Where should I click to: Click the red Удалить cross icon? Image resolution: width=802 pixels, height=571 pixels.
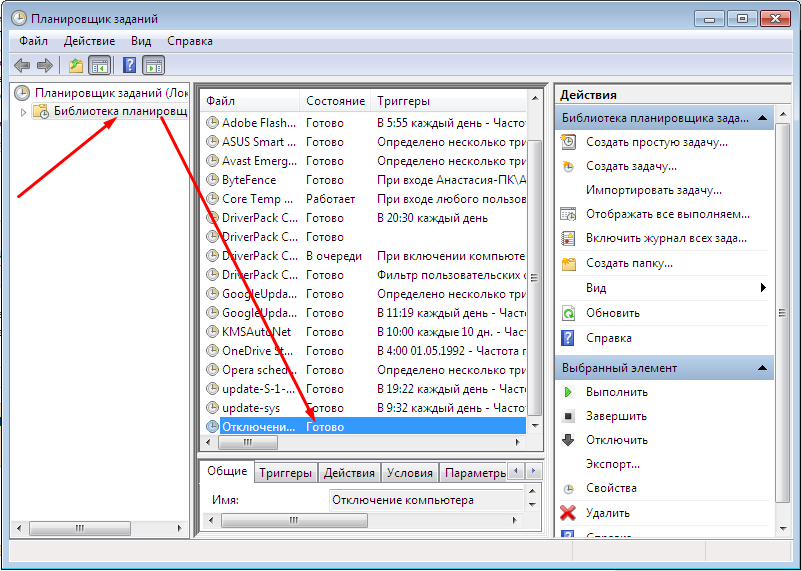click(568, 513)
